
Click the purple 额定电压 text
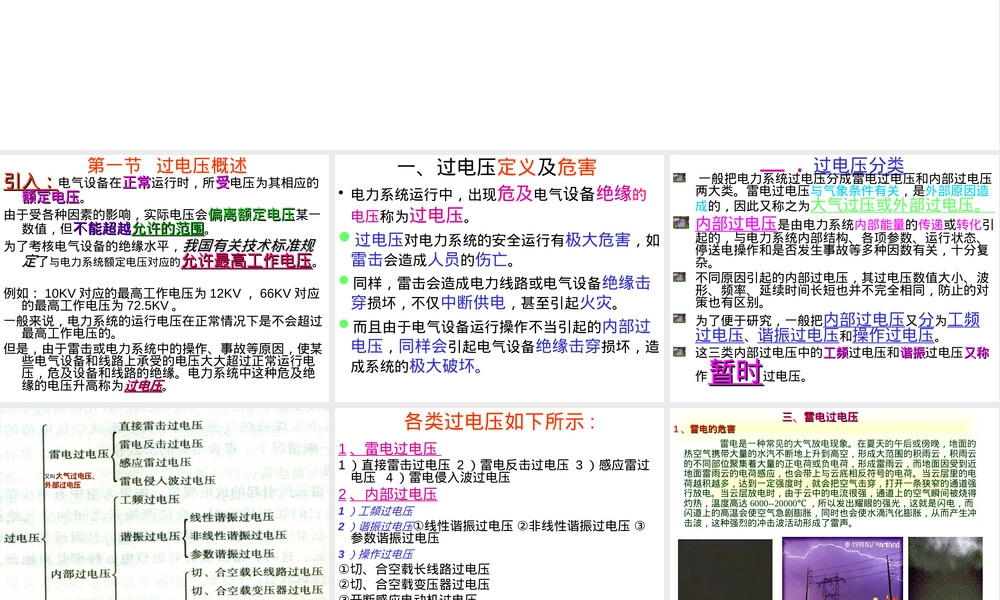(52, 198)
